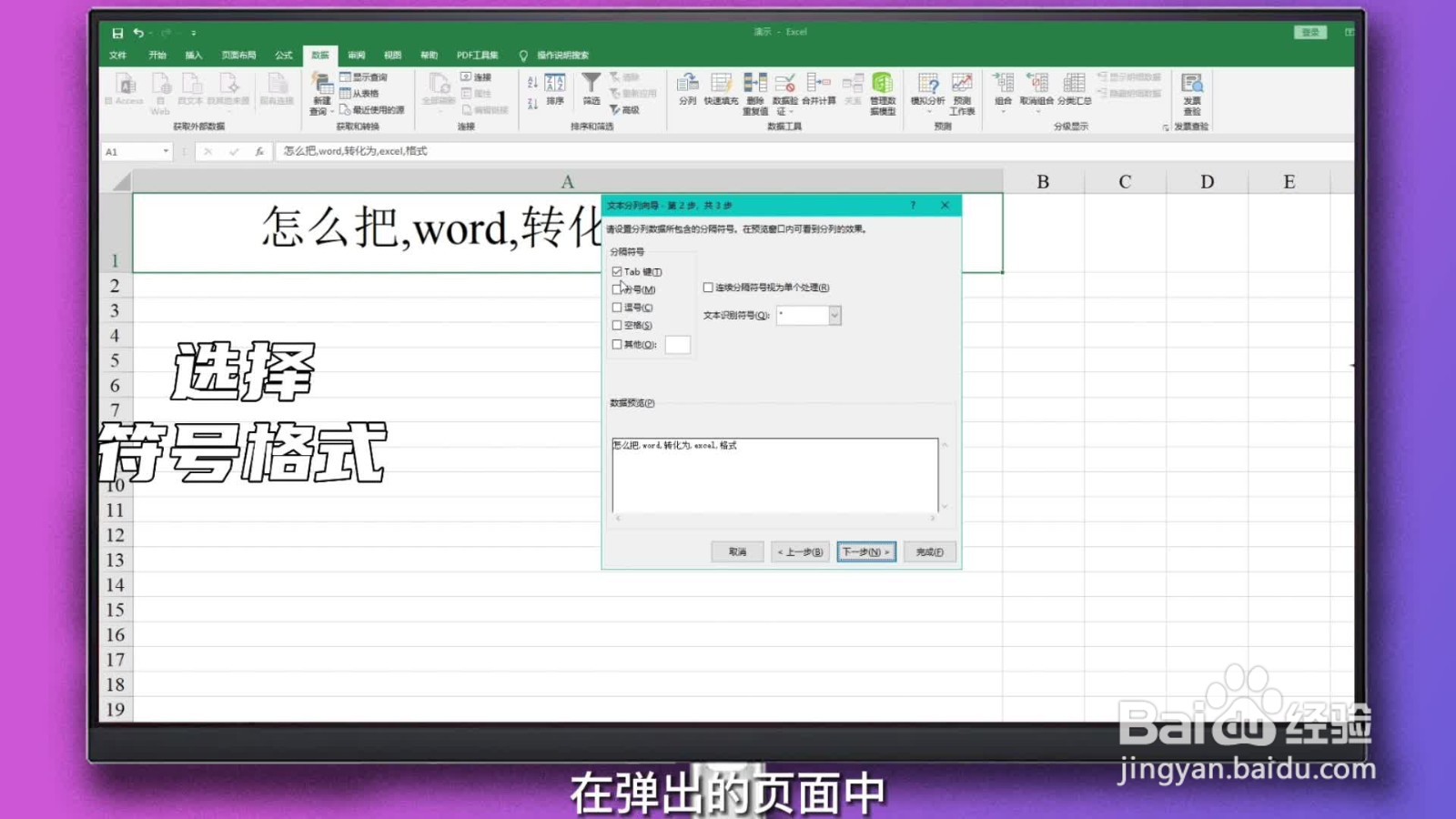Switch to the 视图 View tab

[392, 56]
